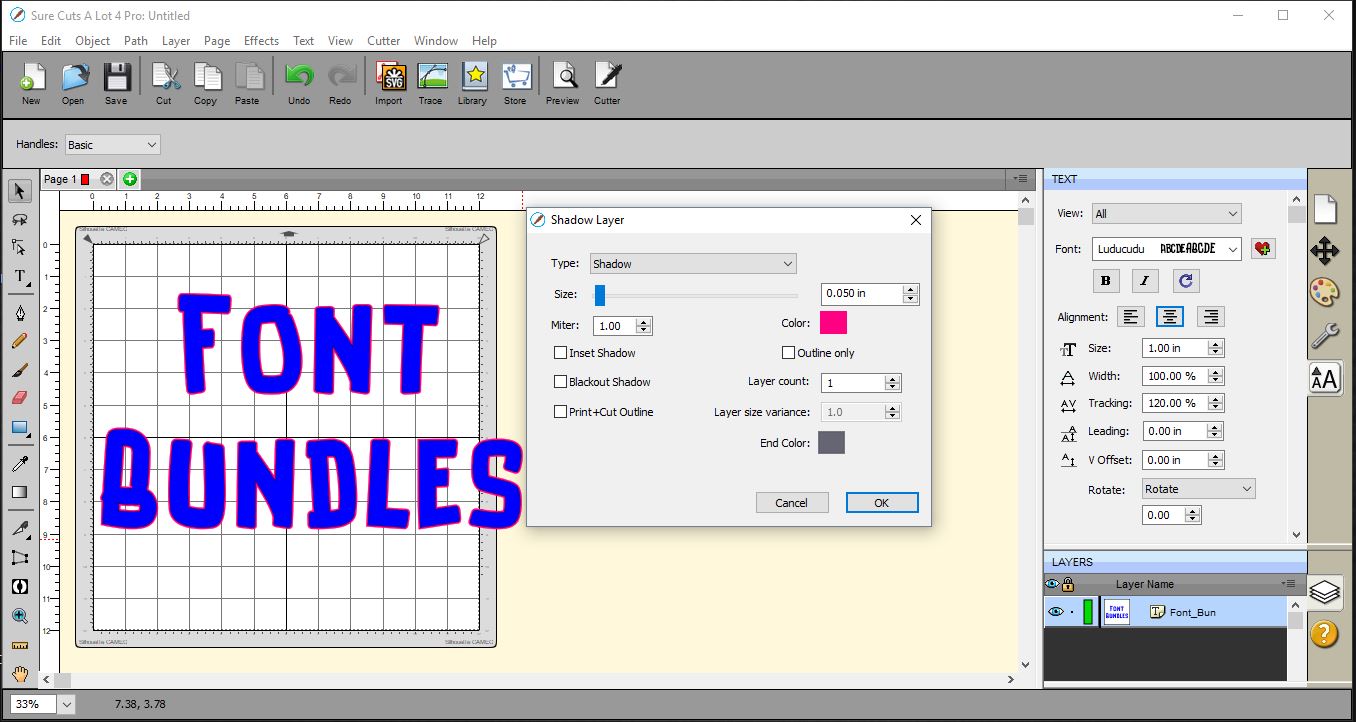Image resolution: width=1356 pixels, height=722 pixels.
Task: Click the shadow Size slider handle
Action: [x=600, y=294]
